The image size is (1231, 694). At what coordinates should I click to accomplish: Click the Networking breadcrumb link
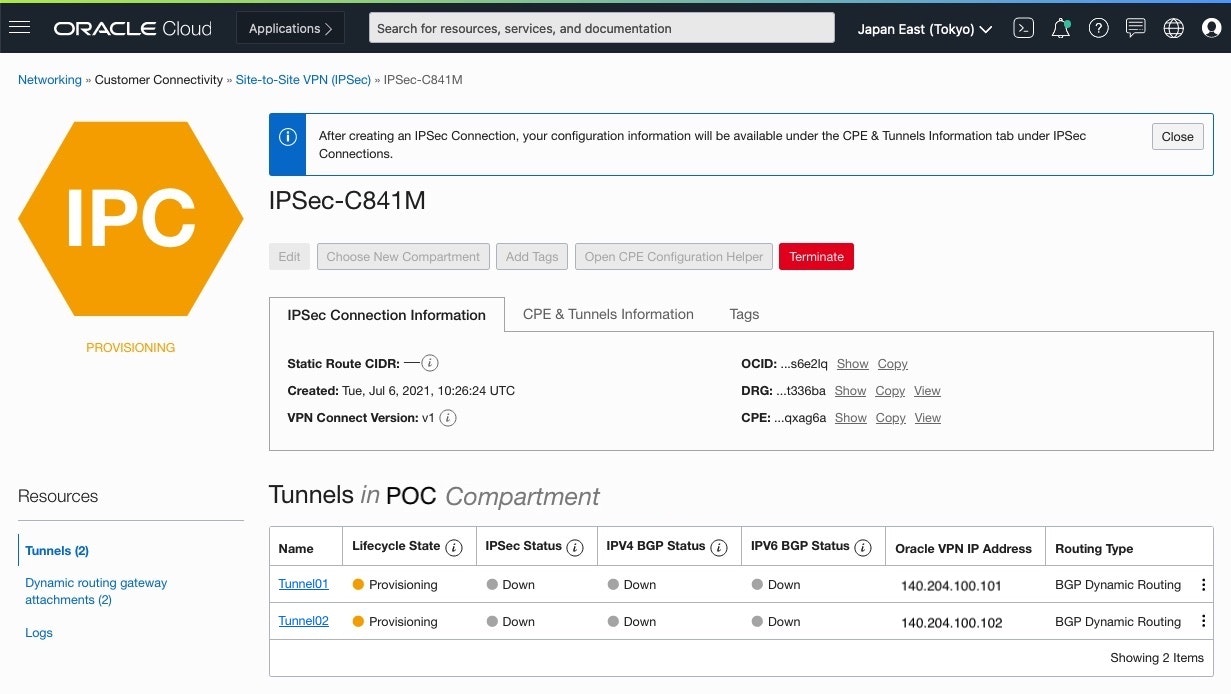[50, 80]
